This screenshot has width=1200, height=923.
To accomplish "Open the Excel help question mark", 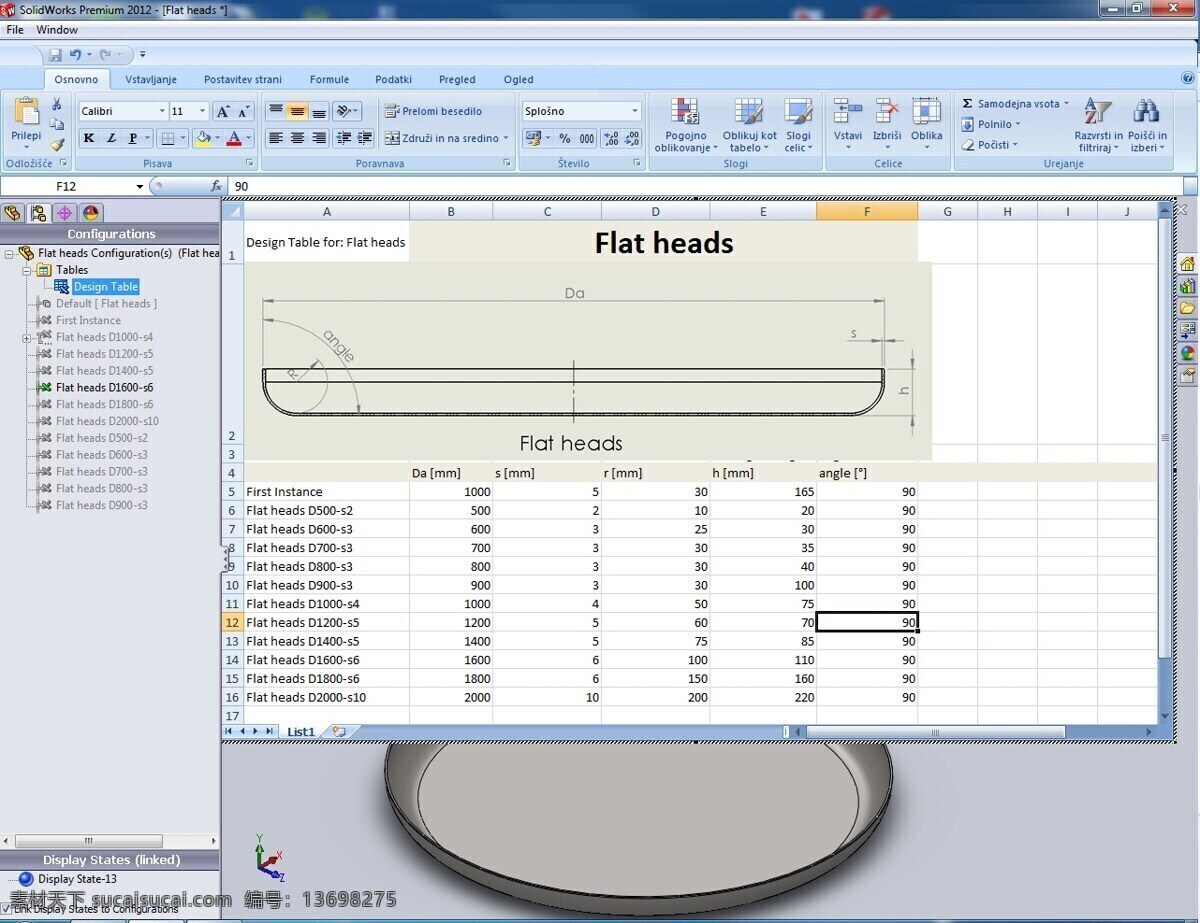I will (x=1189, y=77).
